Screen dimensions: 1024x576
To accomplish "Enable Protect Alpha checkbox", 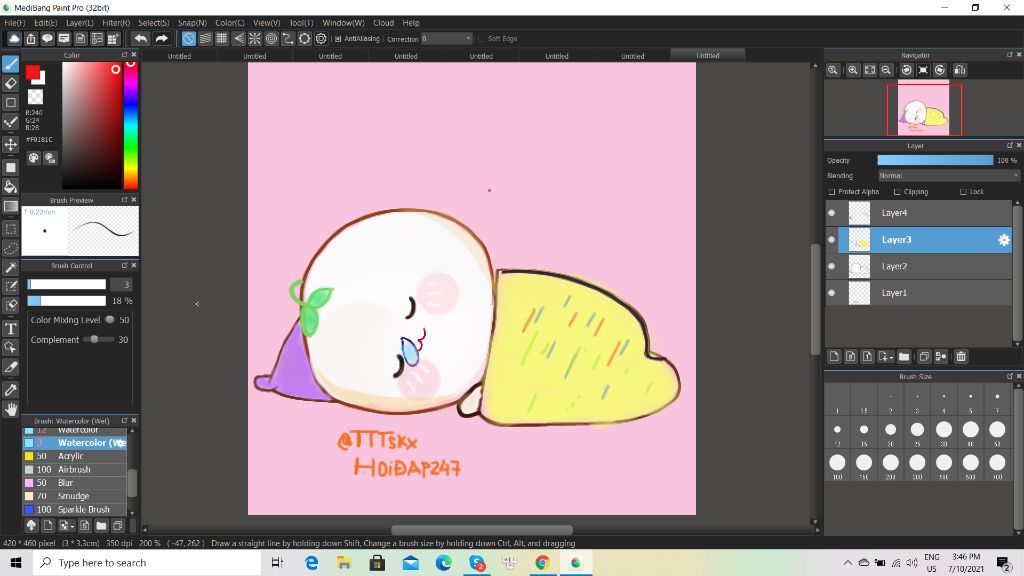I will click(831, 192).
